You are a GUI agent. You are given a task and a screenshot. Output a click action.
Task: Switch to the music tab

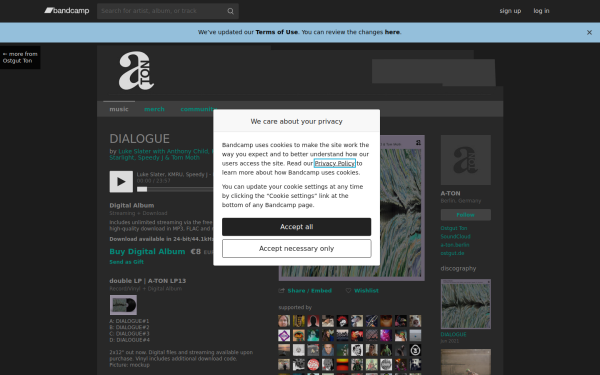coord(119,109)
